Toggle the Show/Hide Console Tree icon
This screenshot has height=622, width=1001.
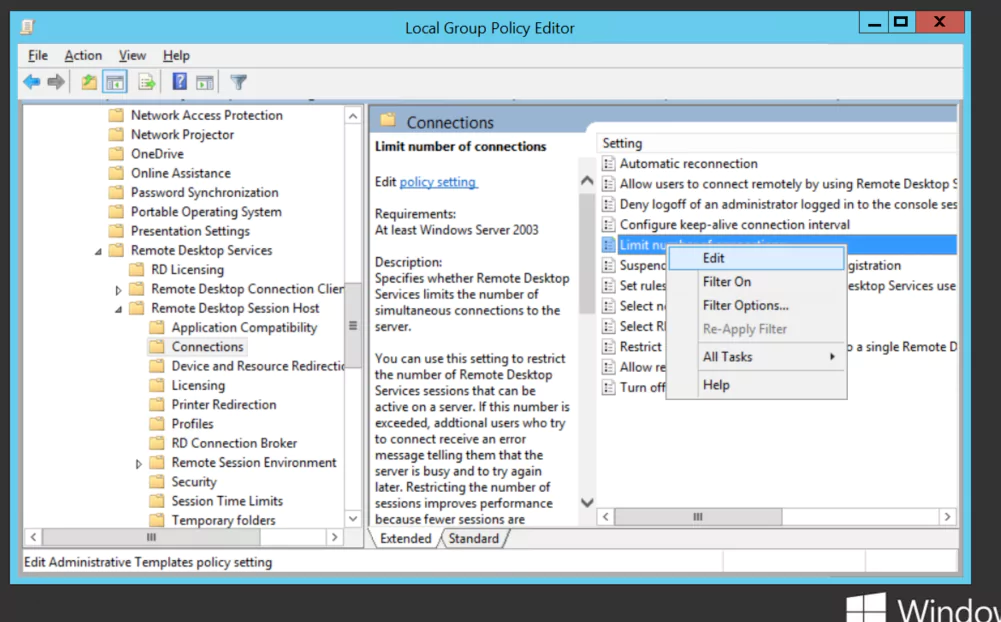click(115, 82)
